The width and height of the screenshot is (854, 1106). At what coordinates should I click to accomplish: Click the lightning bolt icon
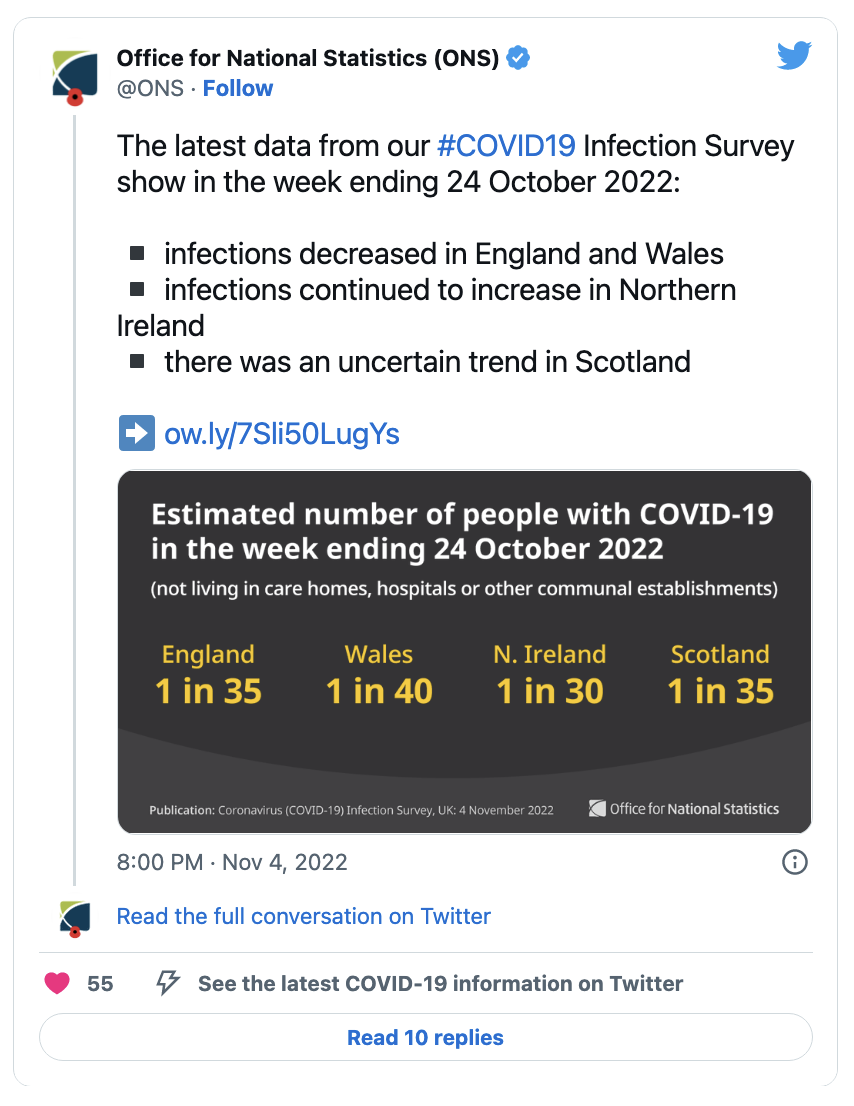pyautogui.click(x=168, y=983)
